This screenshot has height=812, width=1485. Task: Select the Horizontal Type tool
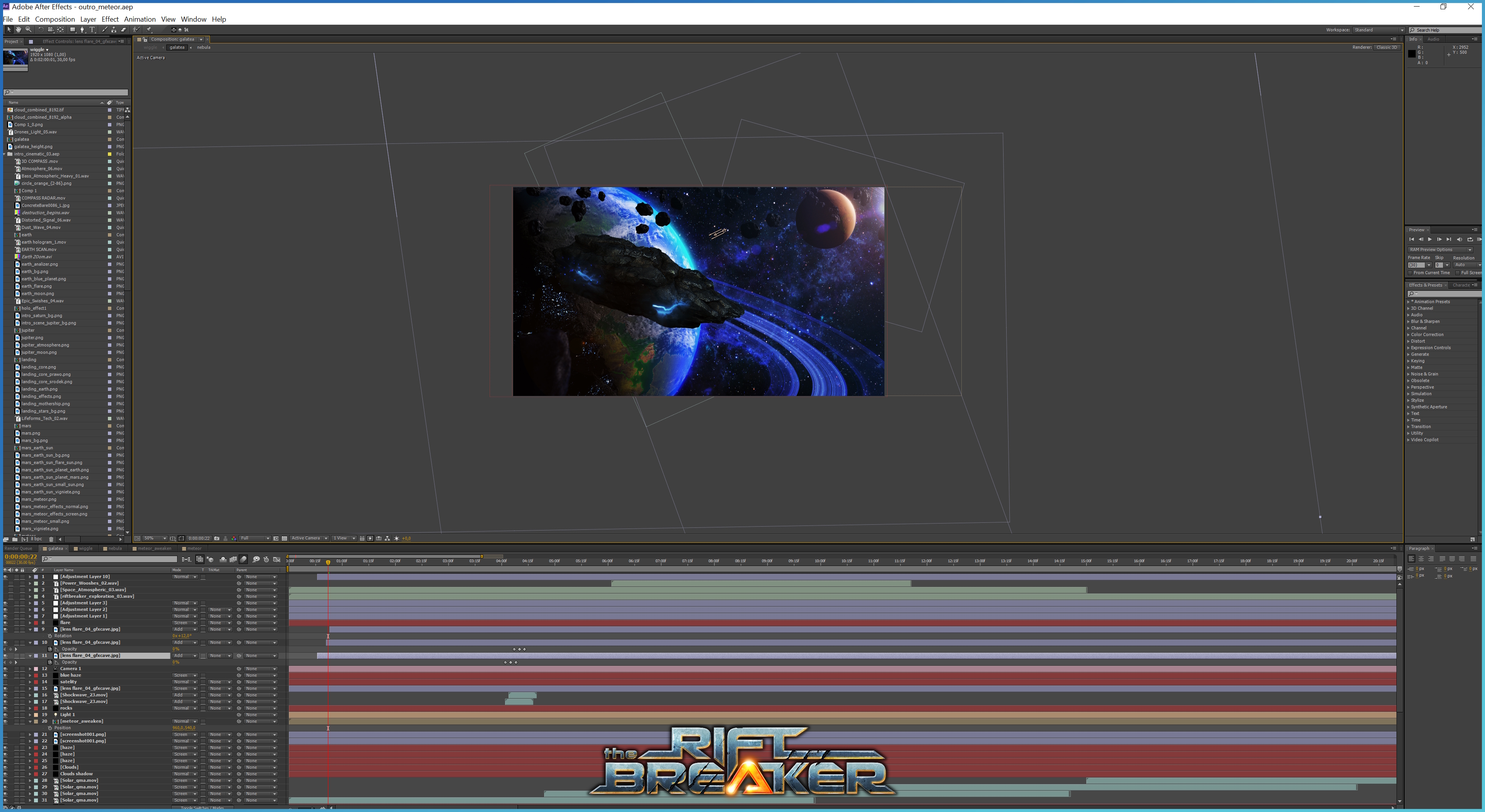tap(92, 29)
